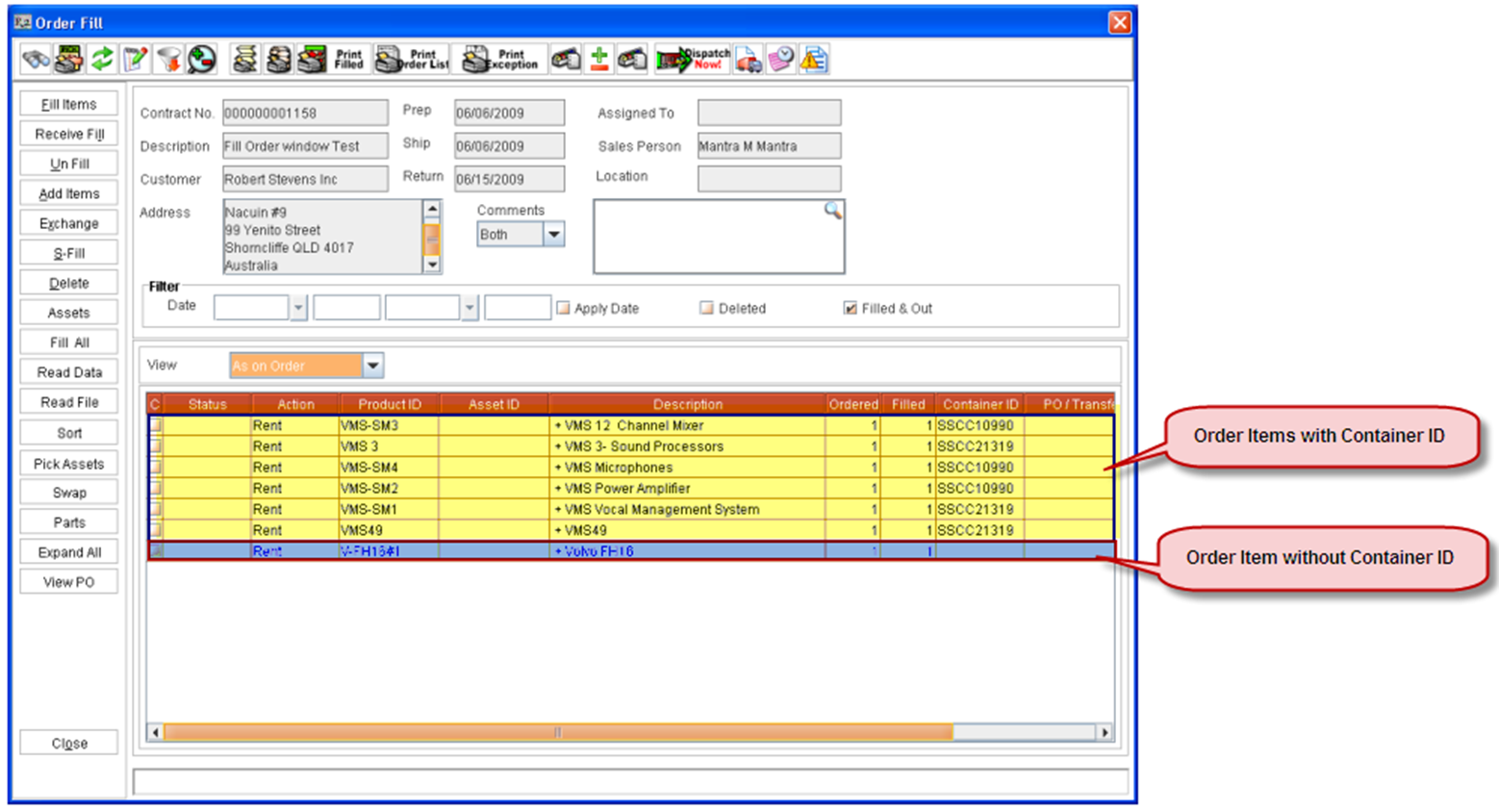This screenshot has width=1499, height=812.
Task: Click the Un Fill button
Action: click(69, 164)
